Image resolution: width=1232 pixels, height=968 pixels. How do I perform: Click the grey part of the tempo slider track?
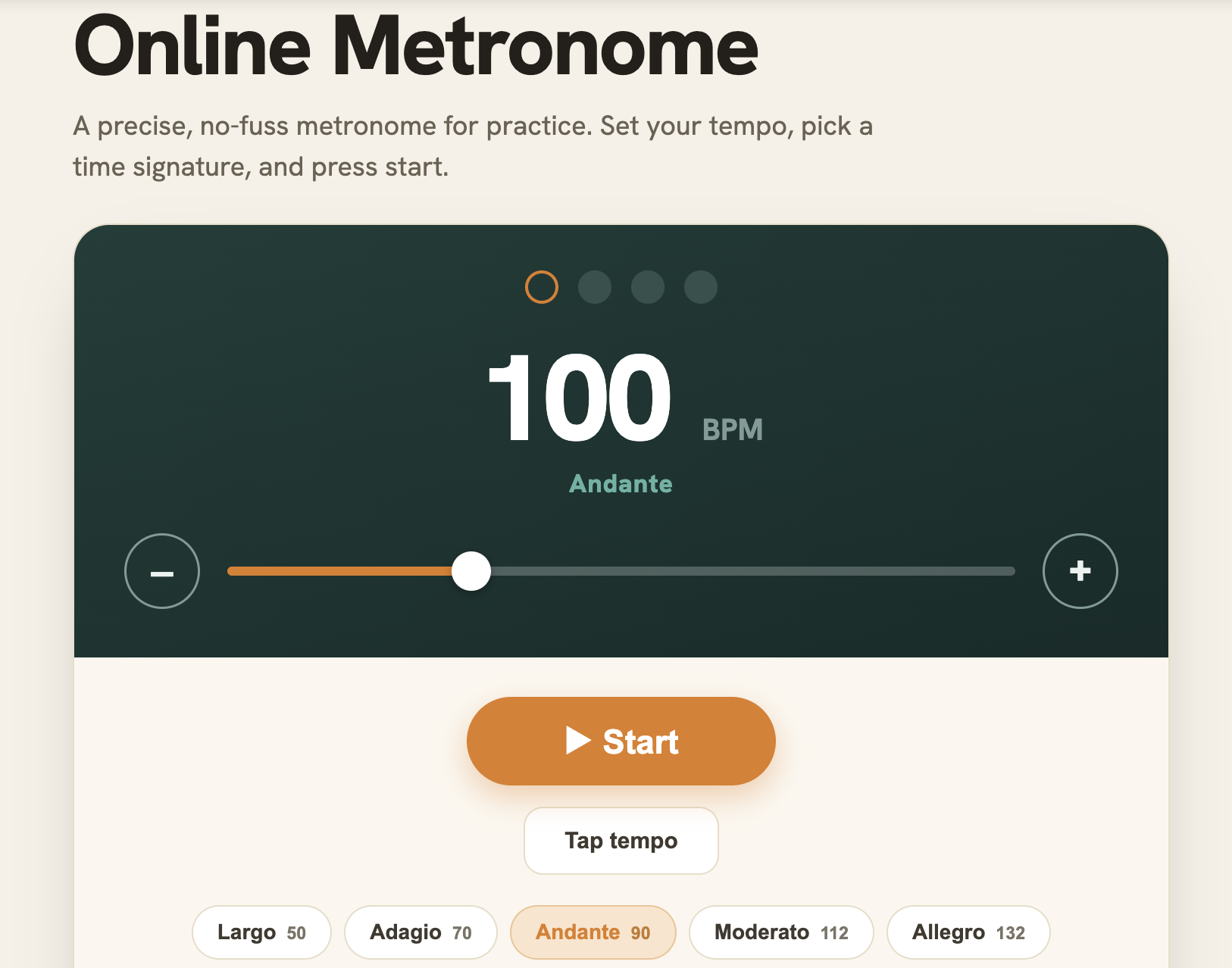(x=752, y=571)
